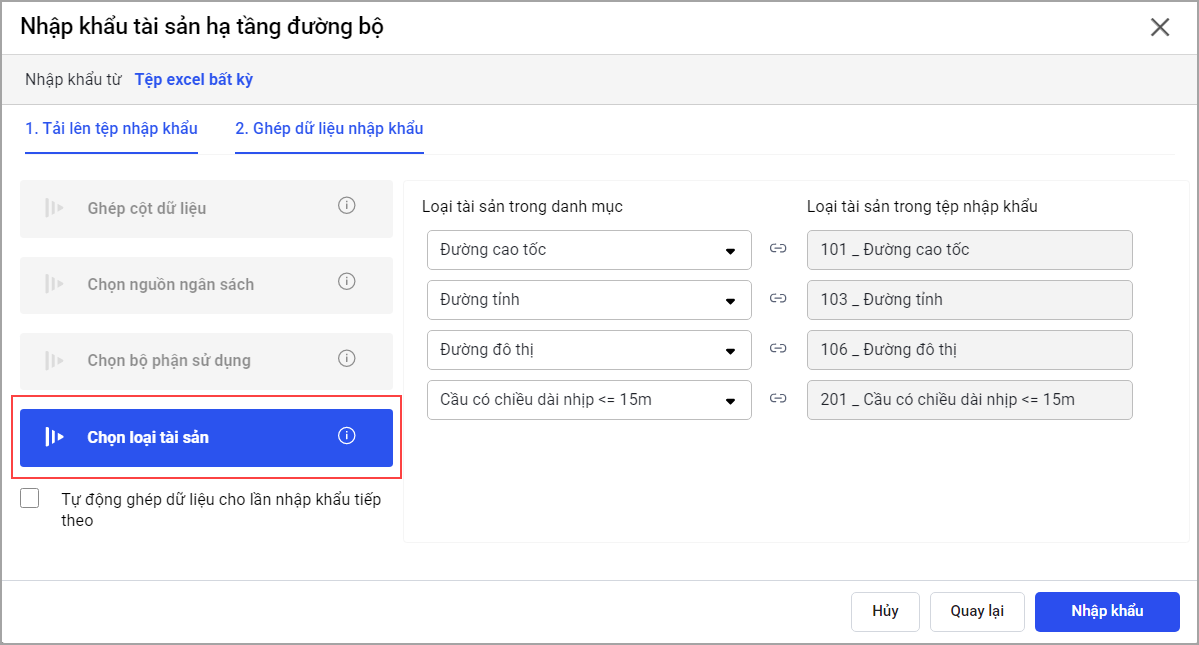Click link icon next to Cầu có chiều dài nhịp row
Screen dimensions: 1199x645
(x=778, y=399)
